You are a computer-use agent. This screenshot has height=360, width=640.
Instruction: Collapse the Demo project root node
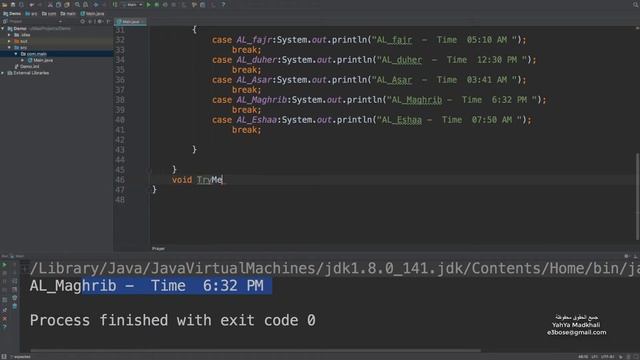(x=3, y=29)
